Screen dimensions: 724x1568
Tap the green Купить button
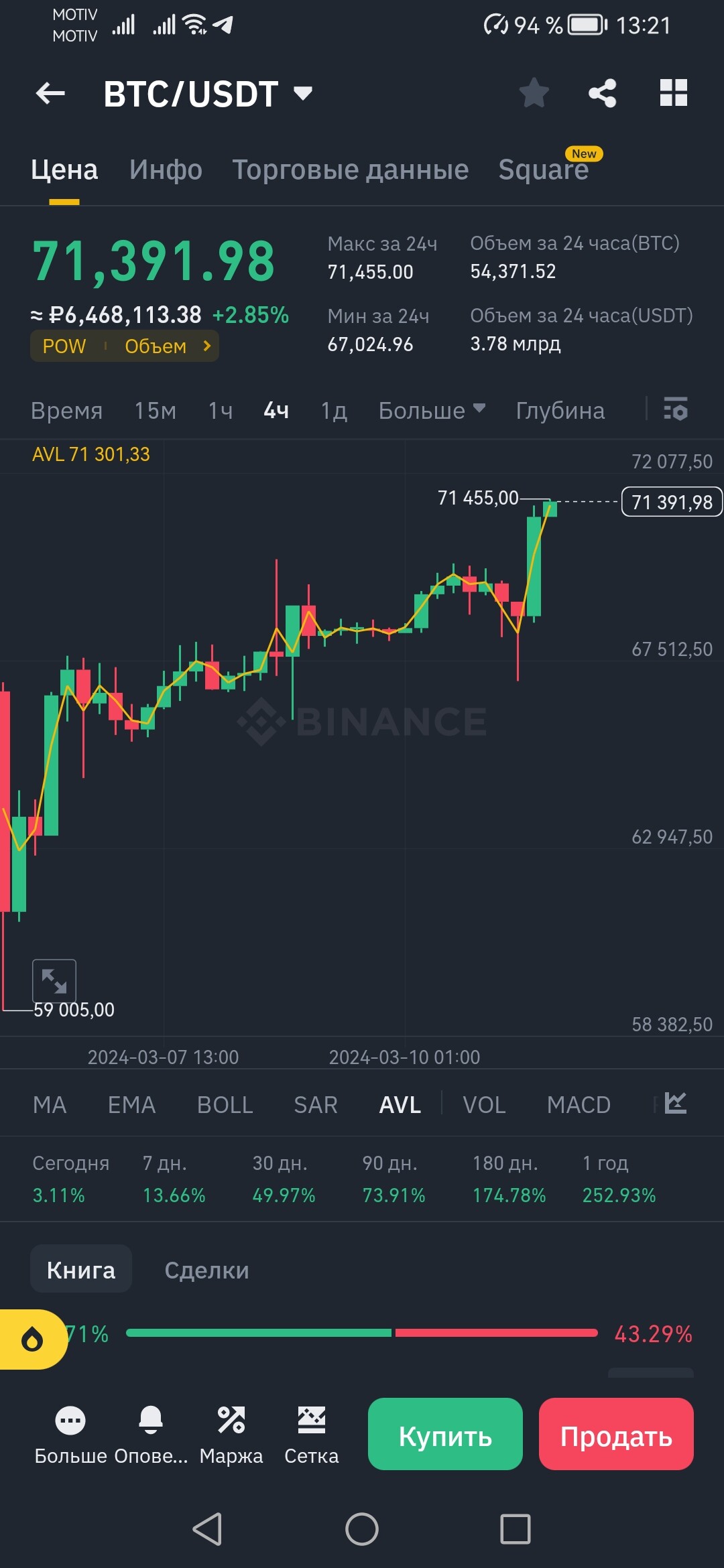click(x=445, y=1434)
